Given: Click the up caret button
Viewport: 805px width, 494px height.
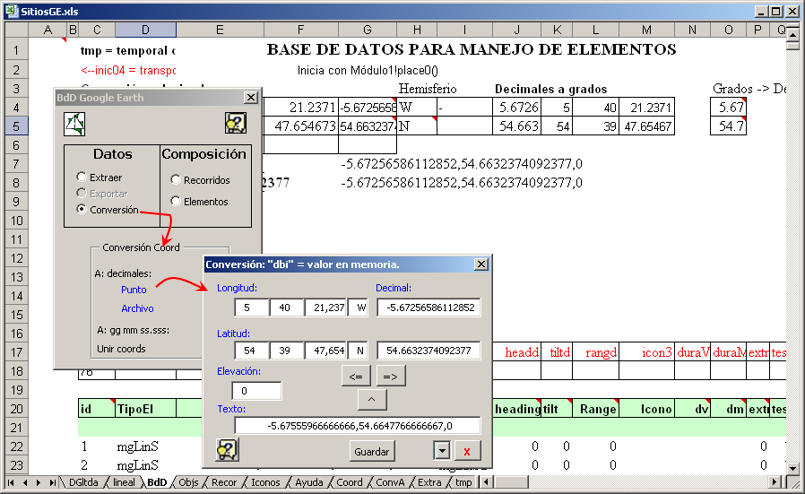Looking at the screenshot, I should (372, 400).
